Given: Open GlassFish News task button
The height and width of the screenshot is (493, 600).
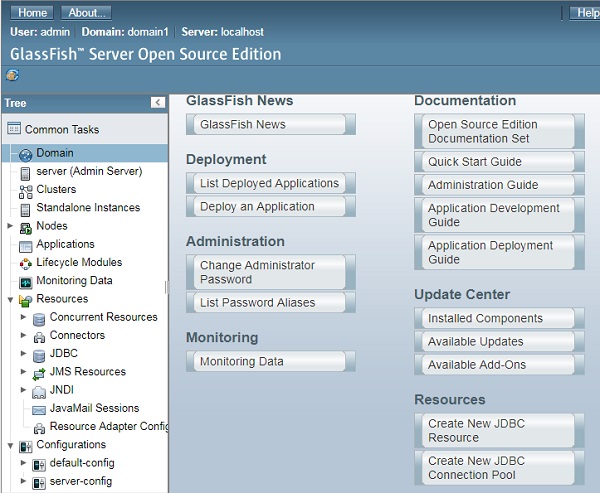Looking at the screenshot, I should pyautogui.click(x=271, y=124).
